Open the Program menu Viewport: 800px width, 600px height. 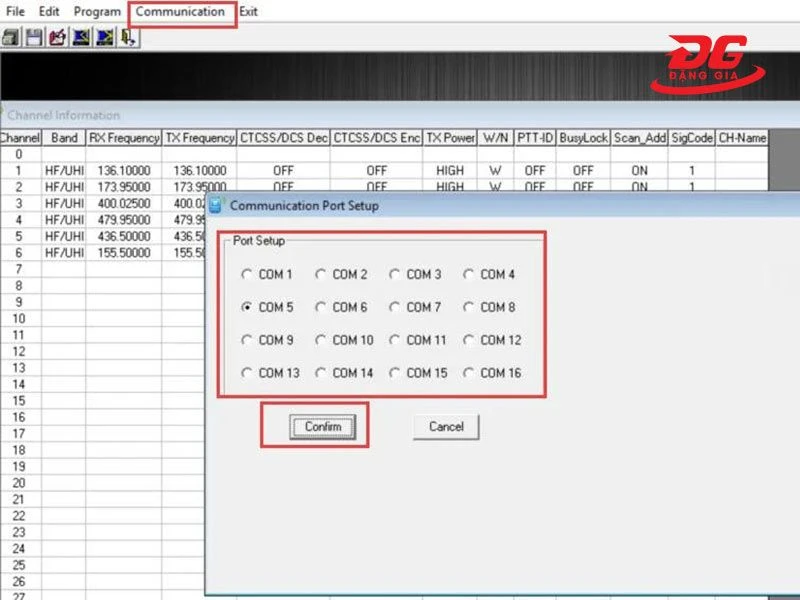point(97,12)
